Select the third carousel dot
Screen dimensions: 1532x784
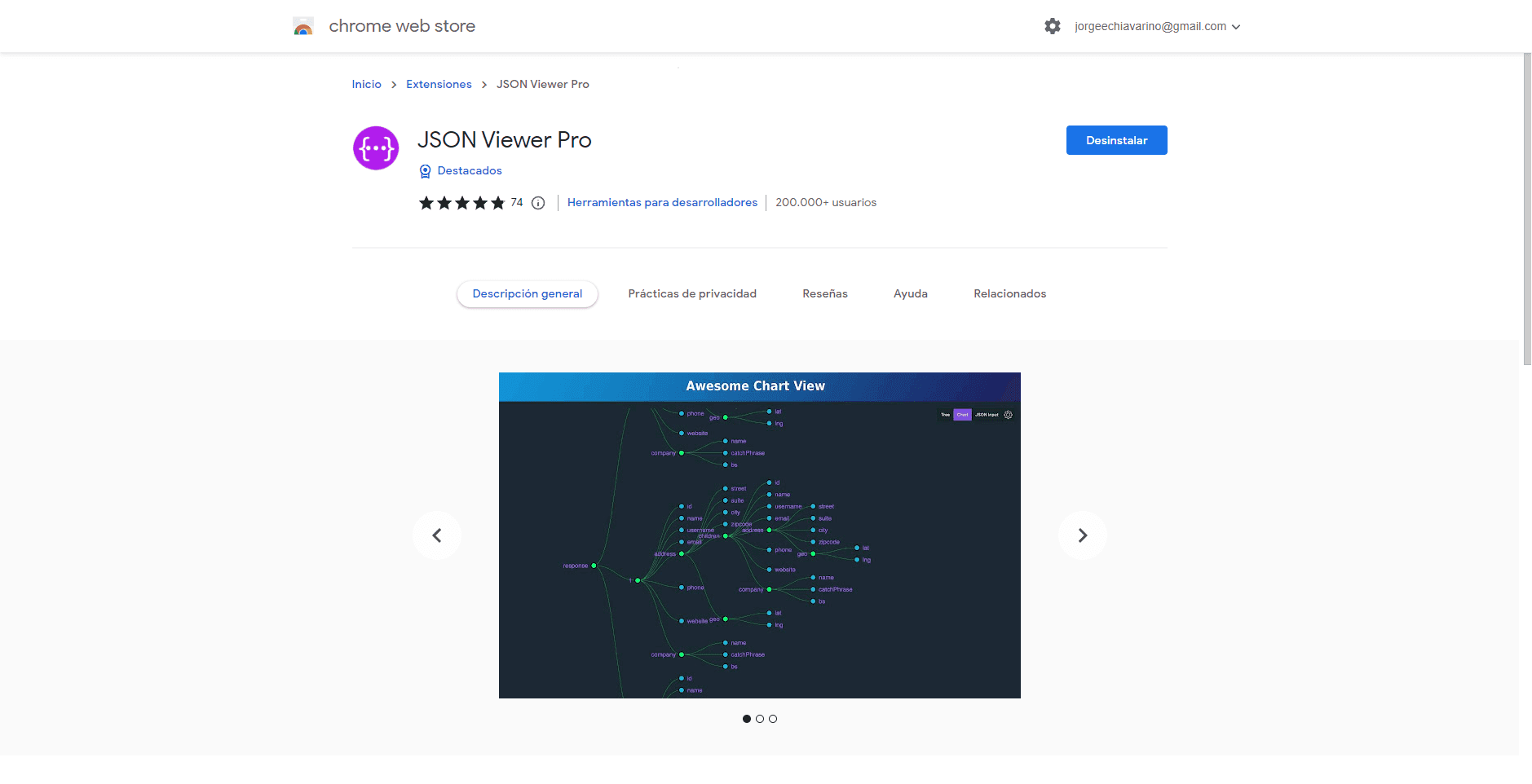point(773,719)
